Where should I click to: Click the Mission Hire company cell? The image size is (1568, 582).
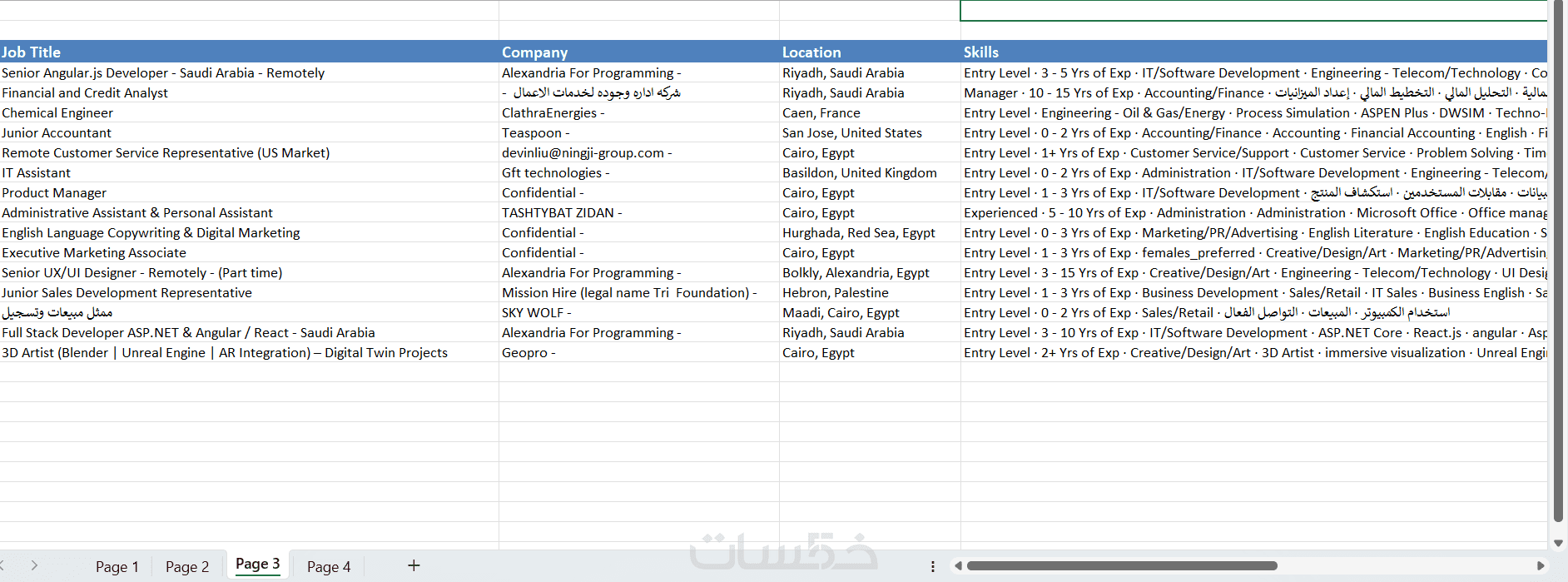638,292
